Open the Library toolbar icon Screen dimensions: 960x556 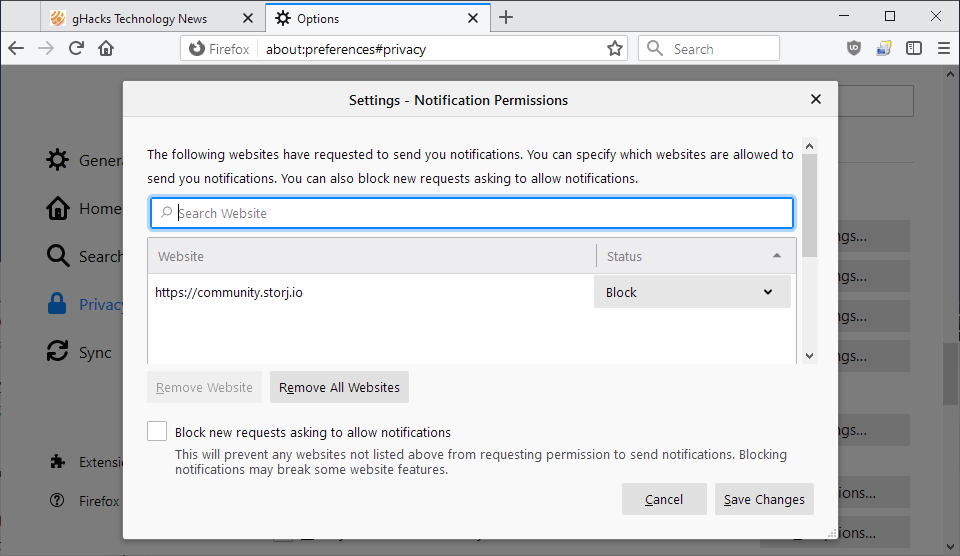coord(883,48)
